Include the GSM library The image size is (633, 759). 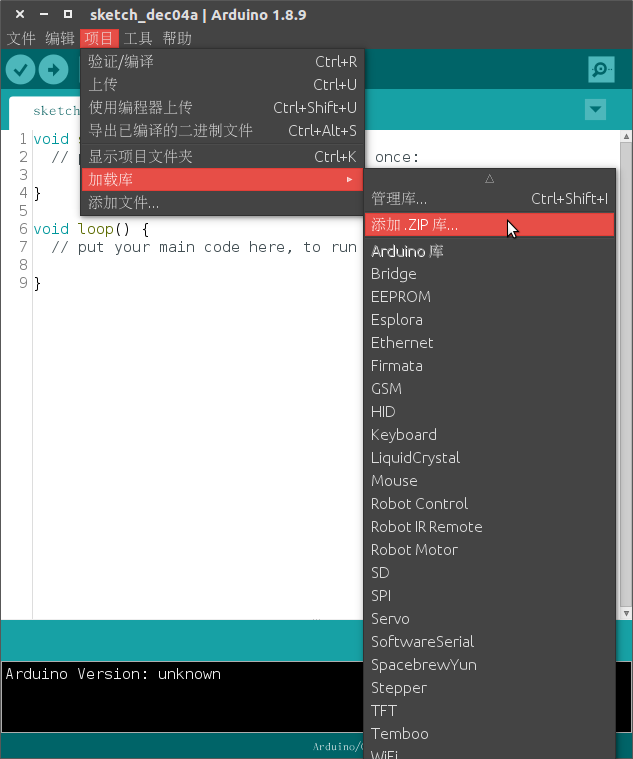coord(489,389)
